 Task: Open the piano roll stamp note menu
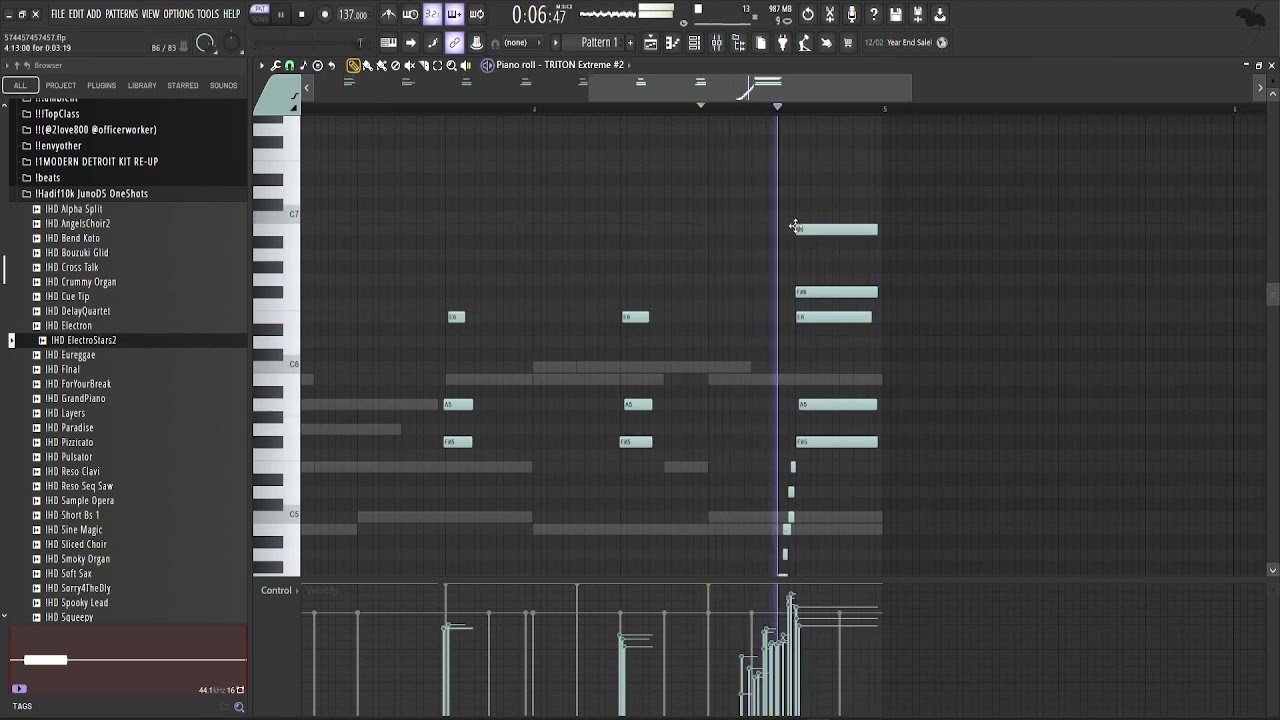(303, 65)
